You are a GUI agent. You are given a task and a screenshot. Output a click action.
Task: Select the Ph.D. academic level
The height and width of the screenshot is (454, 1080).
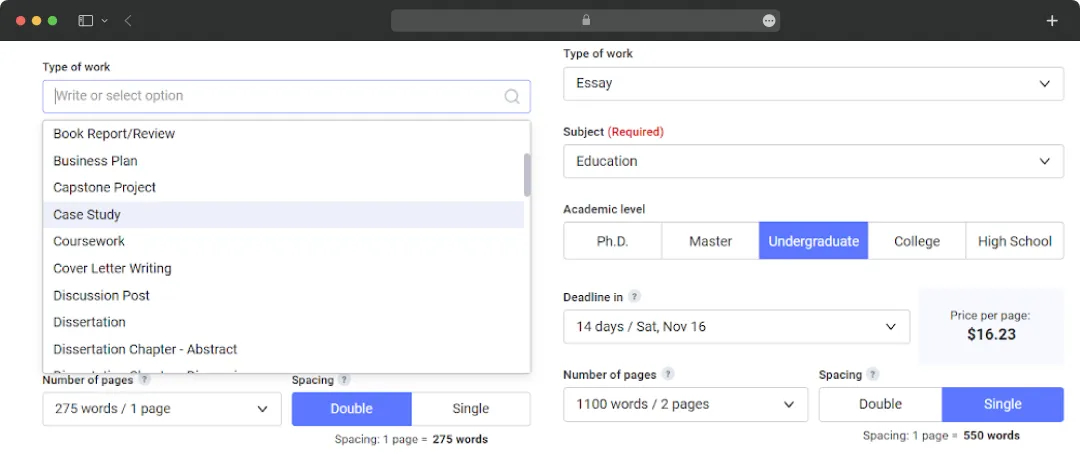tap(612, 241)
